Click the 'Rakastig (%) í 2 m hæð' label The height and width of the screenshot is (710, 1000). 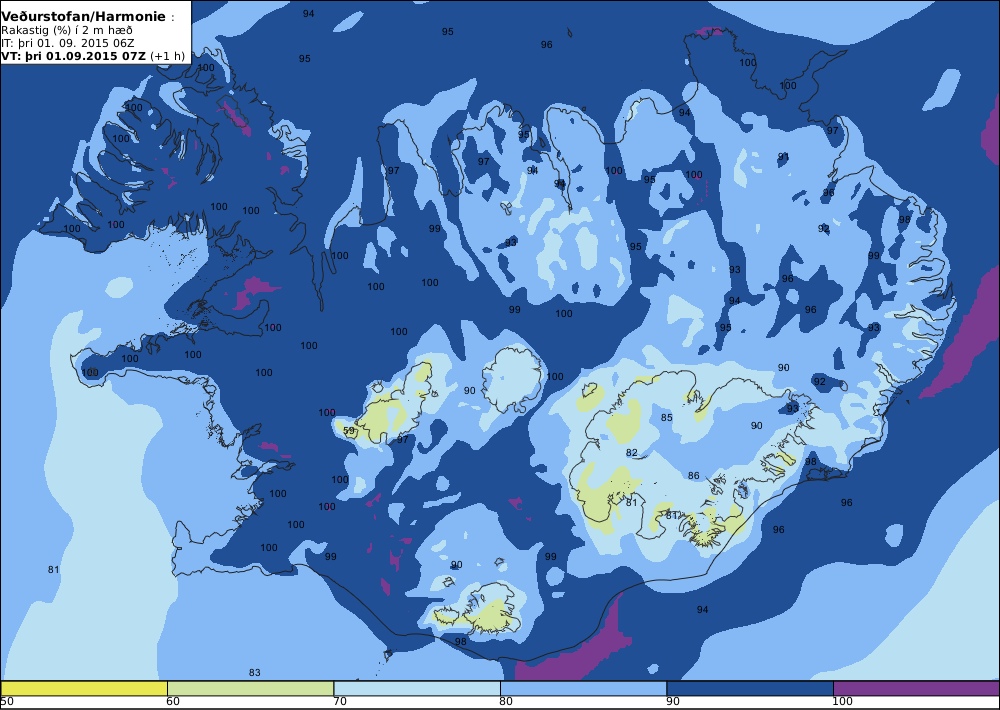67,31
